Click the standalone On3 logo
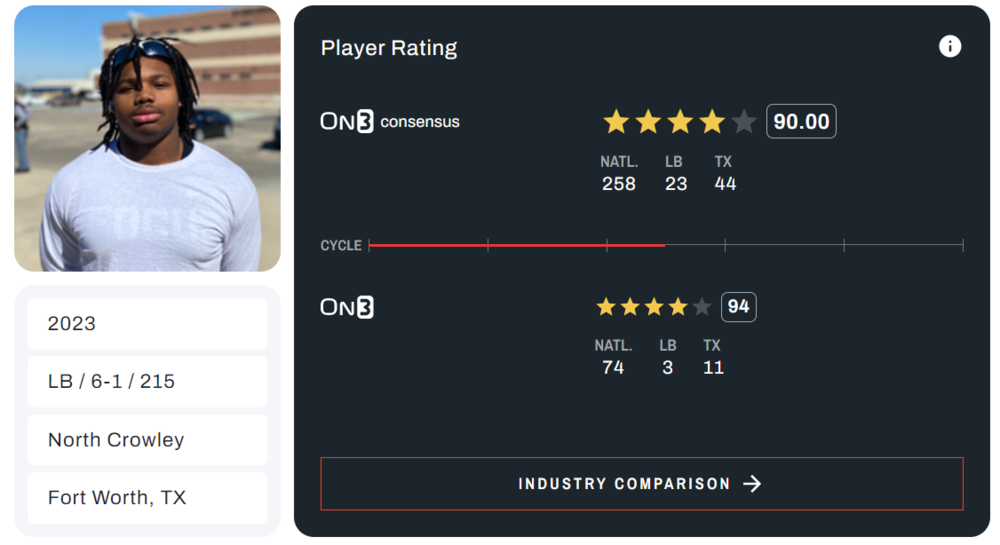Screen dimensions: 1000x545 [x=346, y=307]
